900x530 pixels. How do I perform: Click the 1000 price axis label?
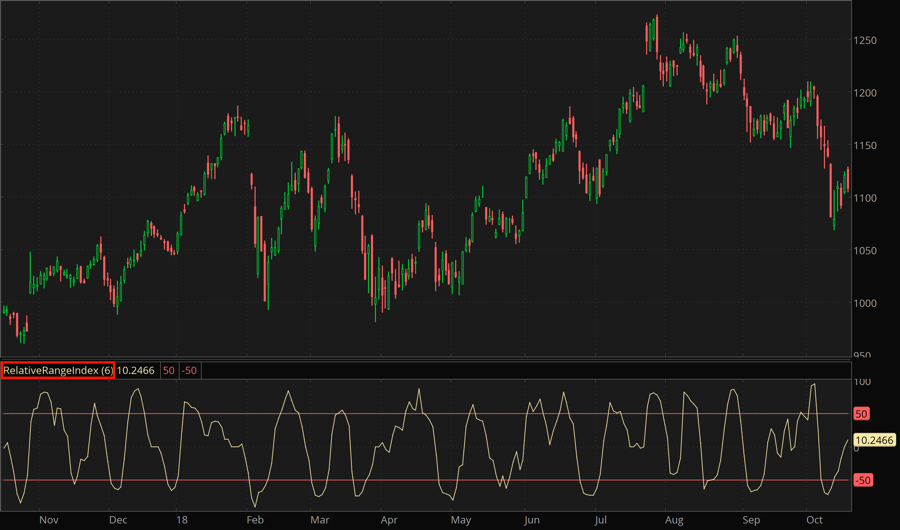(868, 303)
